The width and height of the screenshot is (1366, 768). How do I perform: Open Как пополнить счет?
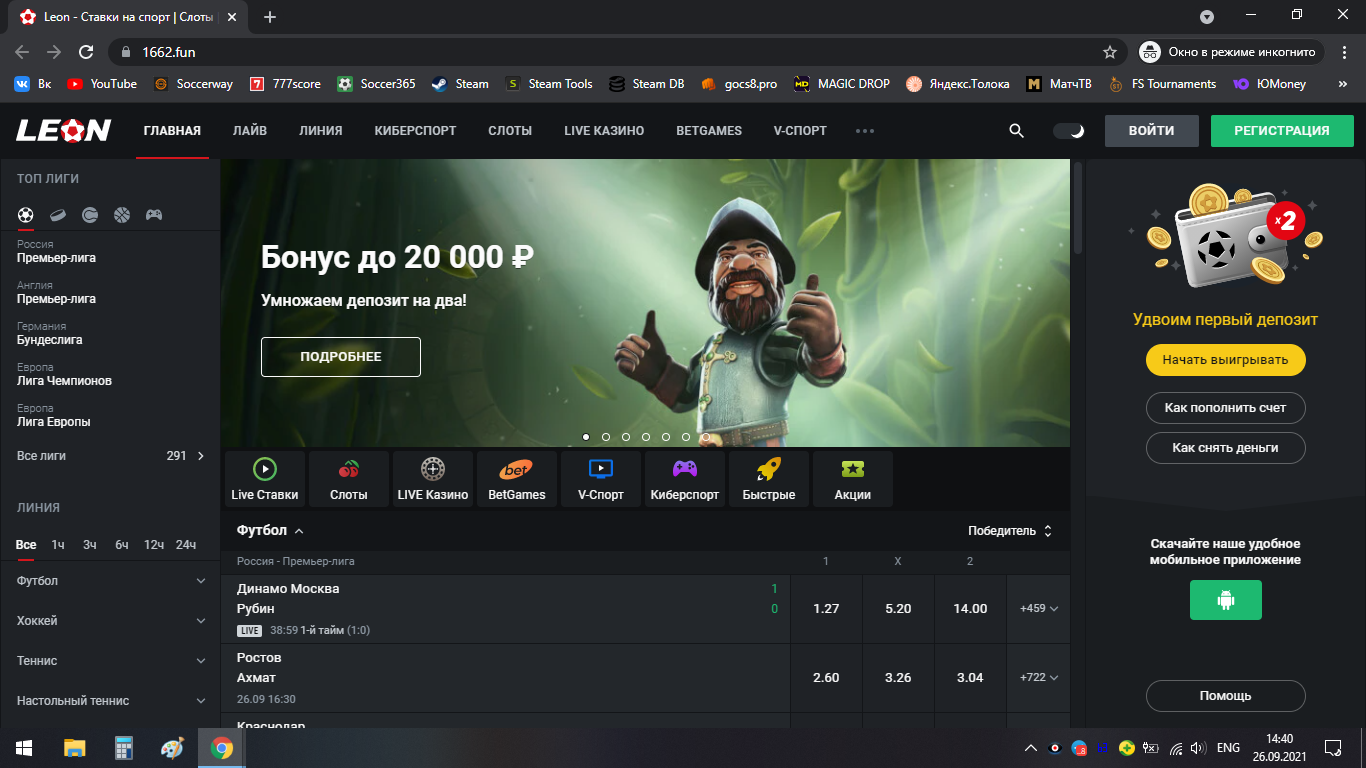(x=1226, y=408)
